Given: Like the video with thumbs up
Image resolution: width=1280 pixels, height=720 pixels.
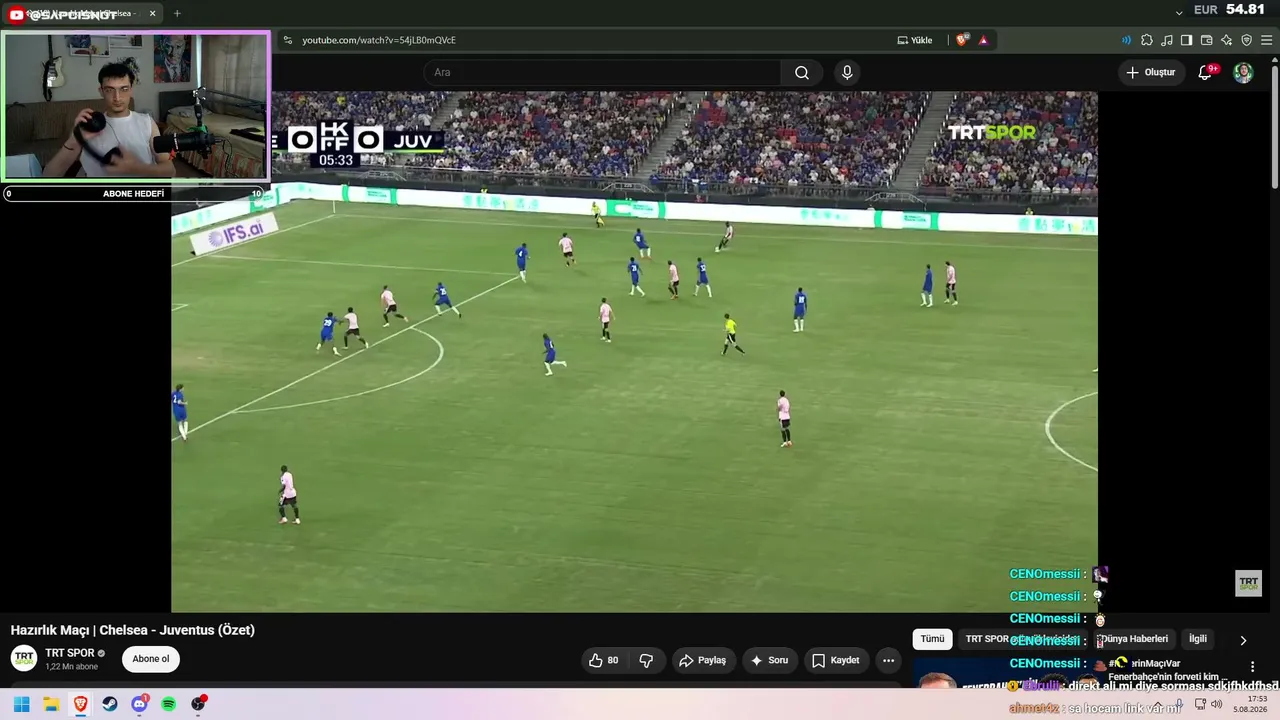Looking at the screenshot, I should (603, 660).
